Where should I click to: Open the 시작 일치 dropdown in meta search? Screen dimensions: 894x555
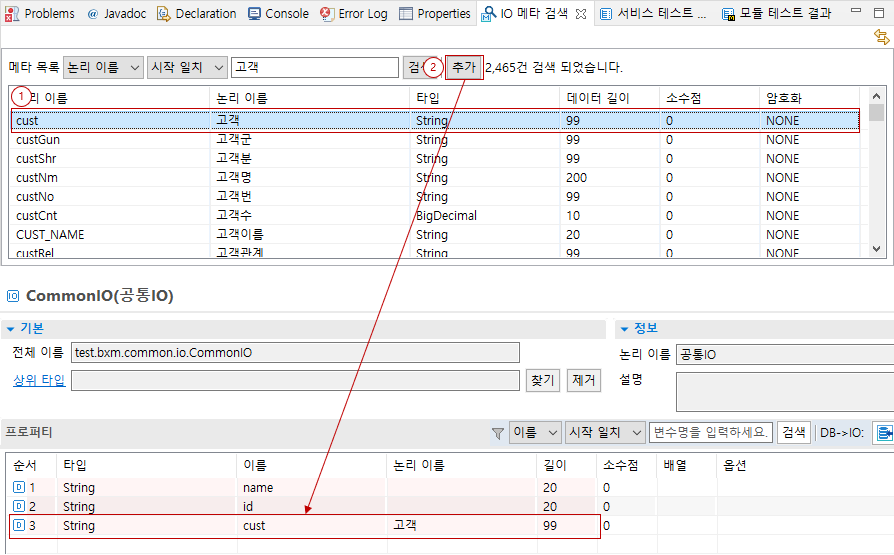(x=187, y=67)
